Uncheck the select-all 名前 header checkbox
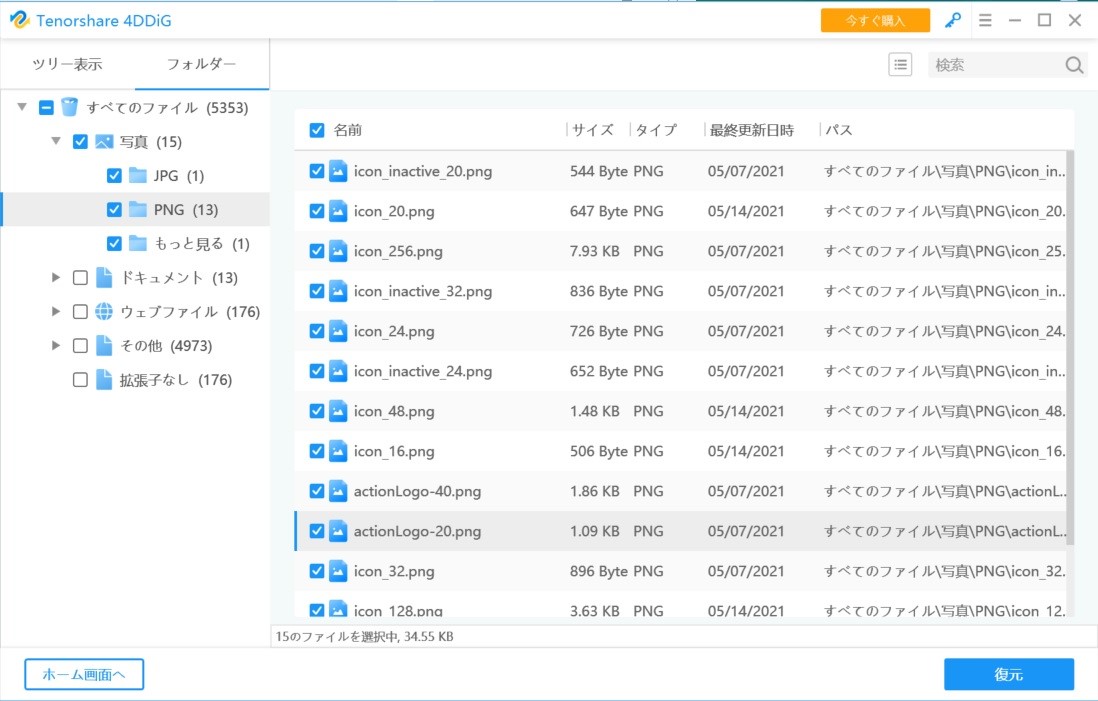Viewport: 1098px width, 701px height. coord(317,130)
